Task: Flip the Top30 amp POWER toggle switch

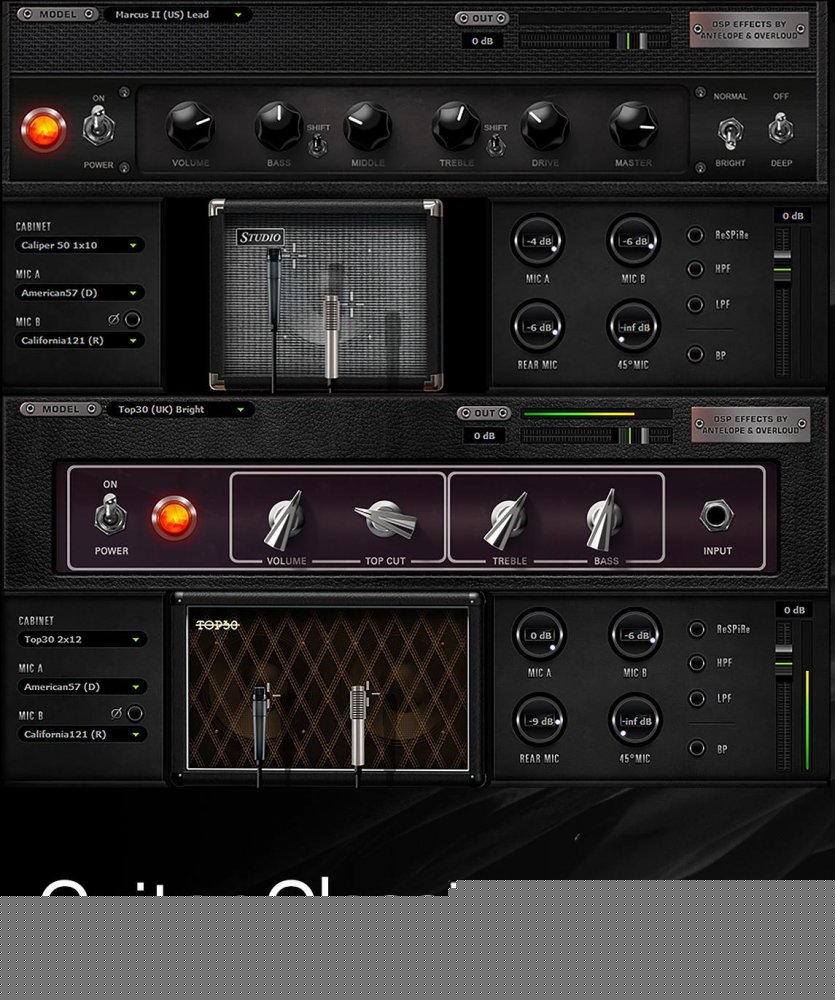Action: click(x=110, y=514)
